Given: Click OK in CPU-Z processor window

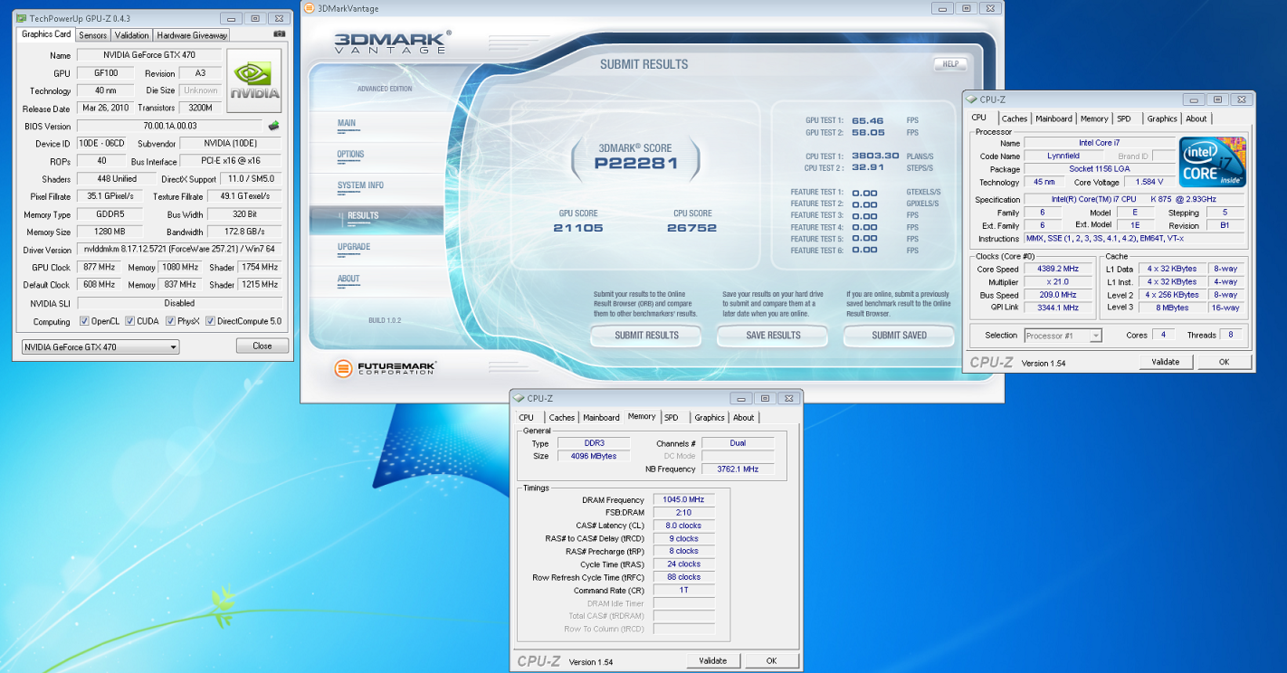Looking at the screenshot, I should [1223, 362].
